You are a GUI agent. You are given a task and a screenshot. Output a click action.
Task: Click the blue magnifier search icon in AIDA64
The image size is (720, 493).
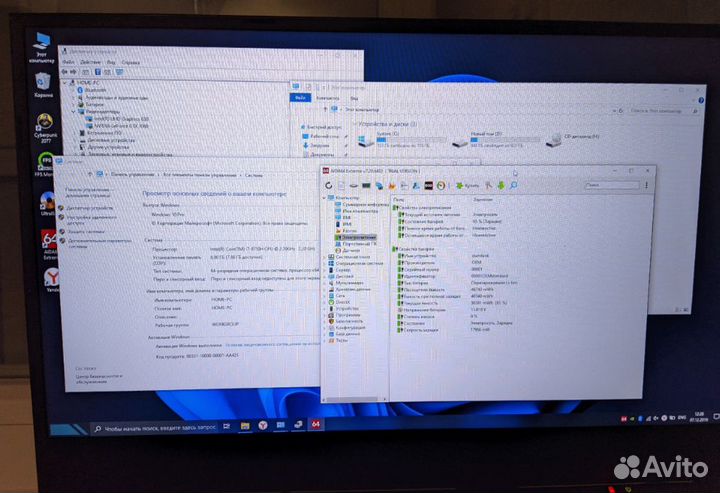click(x=513, y=185)
